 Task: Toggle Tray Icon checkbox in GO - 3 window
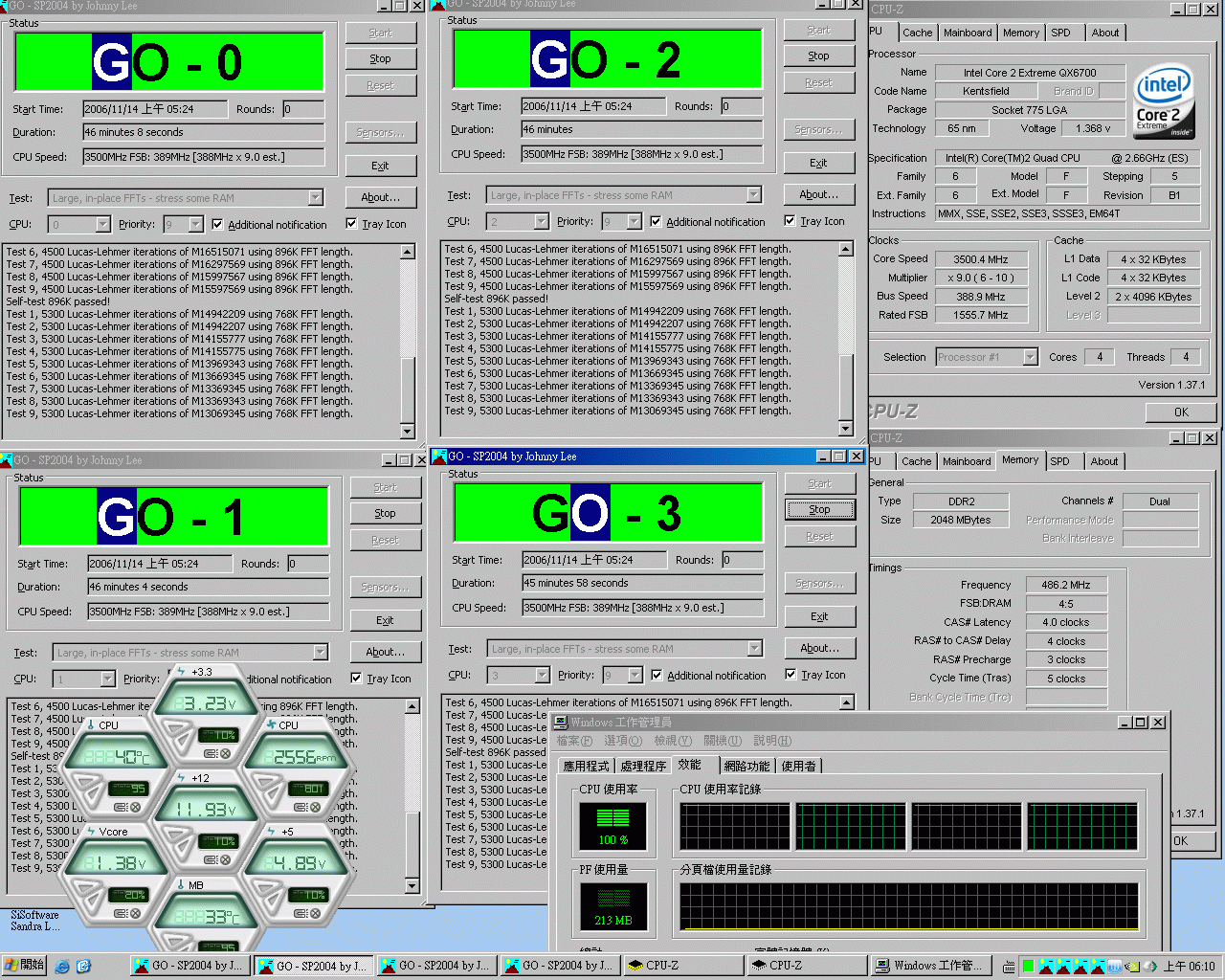[791, 674]
